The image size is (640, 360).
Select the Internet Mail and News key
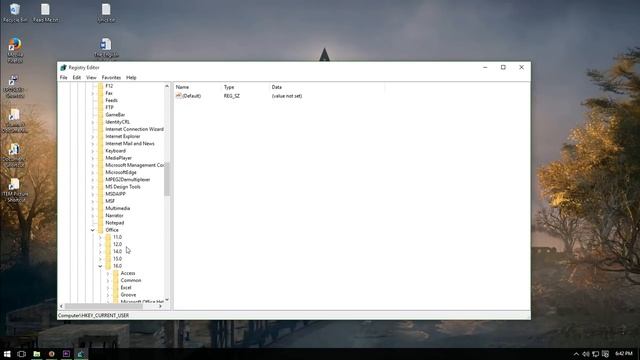click(130, 144)
